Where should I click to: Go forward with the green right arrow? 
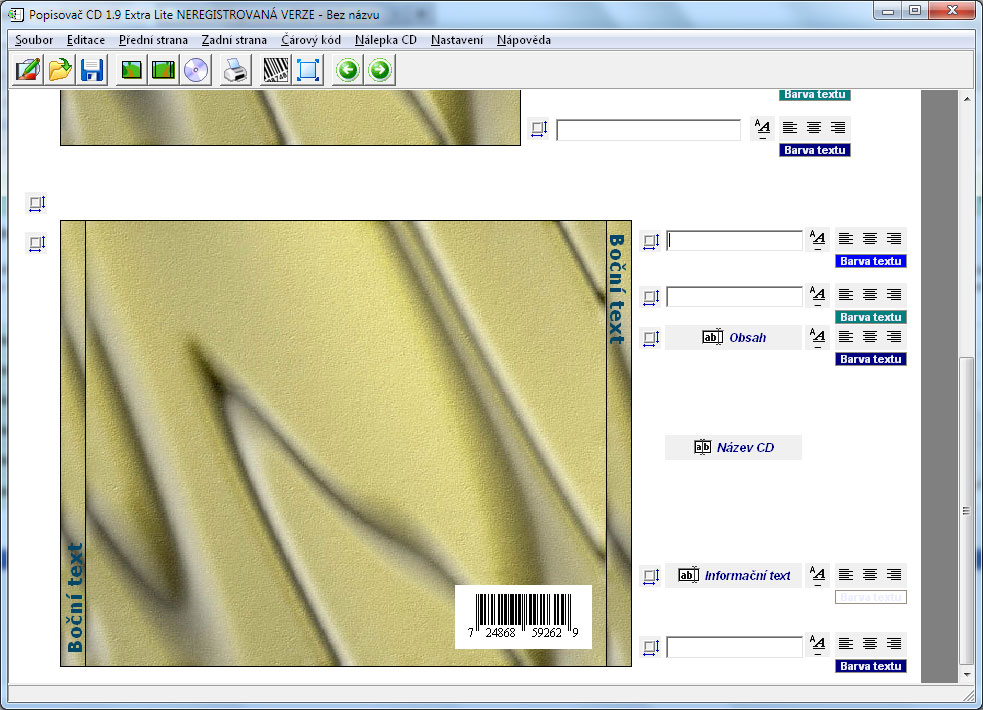[380, 70]
